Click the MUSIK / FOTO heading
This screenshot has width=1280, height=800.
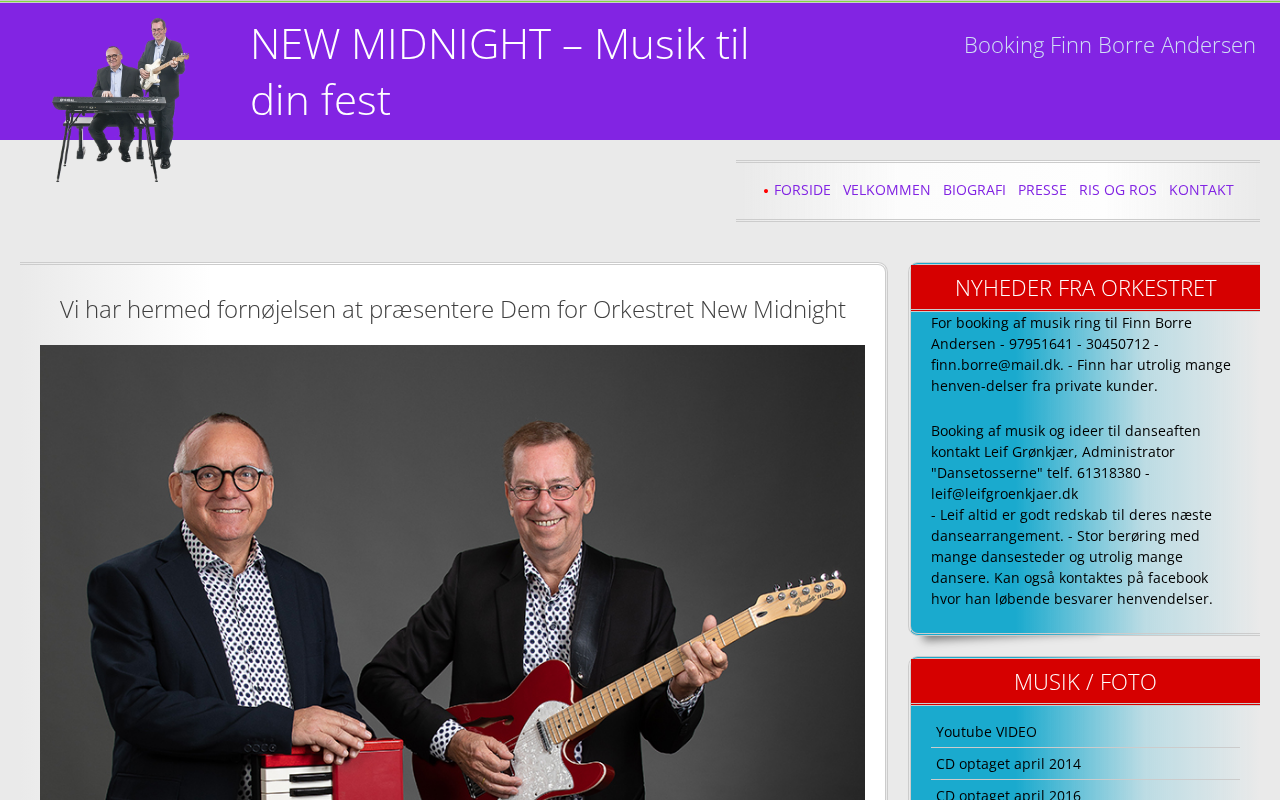(1085, 682)
